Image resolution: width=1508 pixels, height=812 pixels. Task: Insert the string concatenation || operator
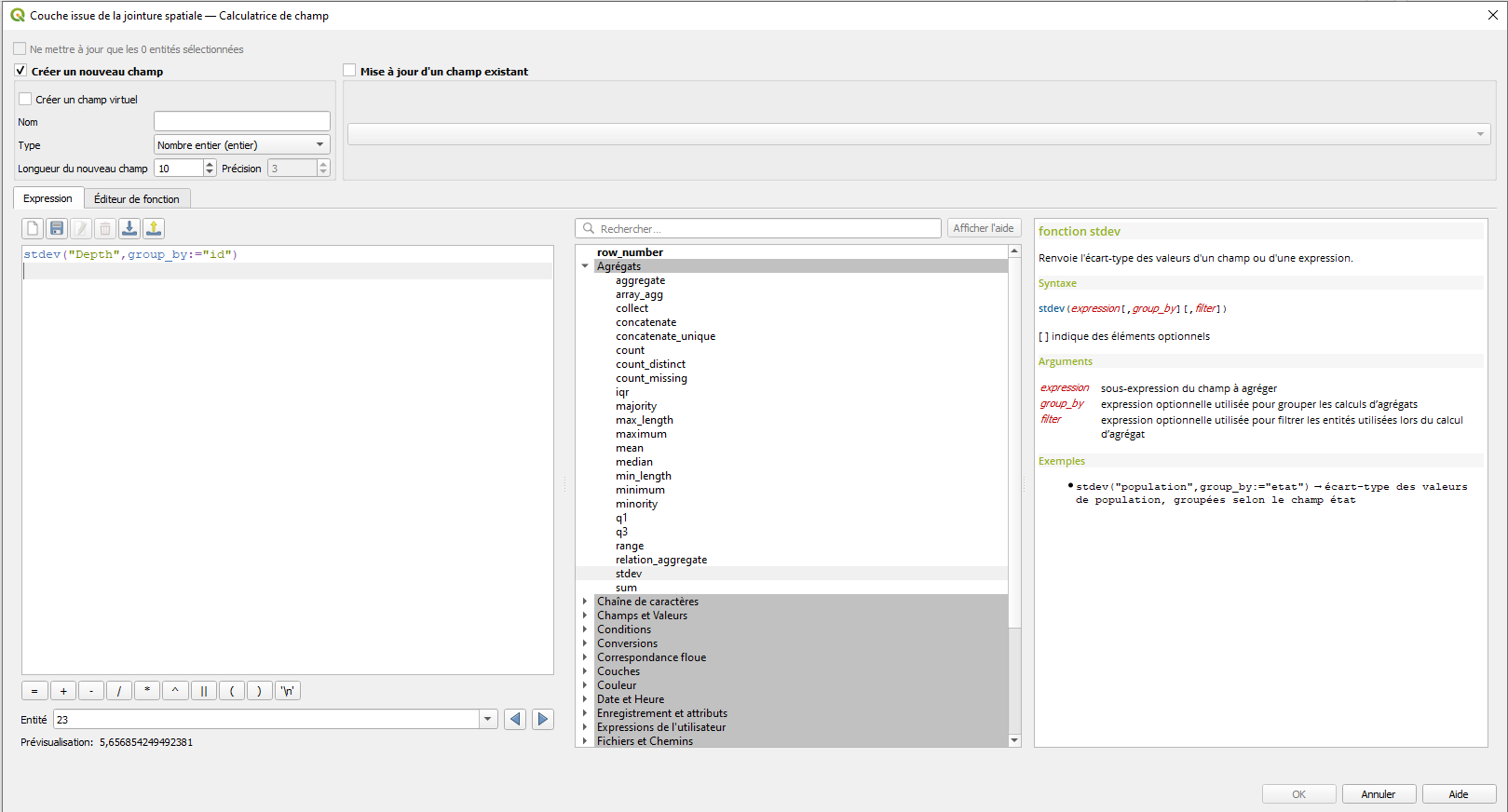(x=203, y=691)
